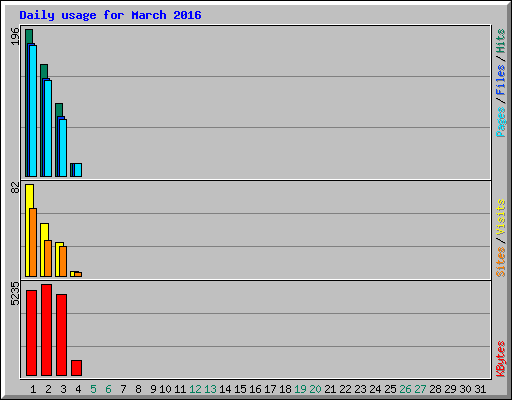Click day 9 on the date axis
Screen dimensions: 512x400
pos(153,389)
